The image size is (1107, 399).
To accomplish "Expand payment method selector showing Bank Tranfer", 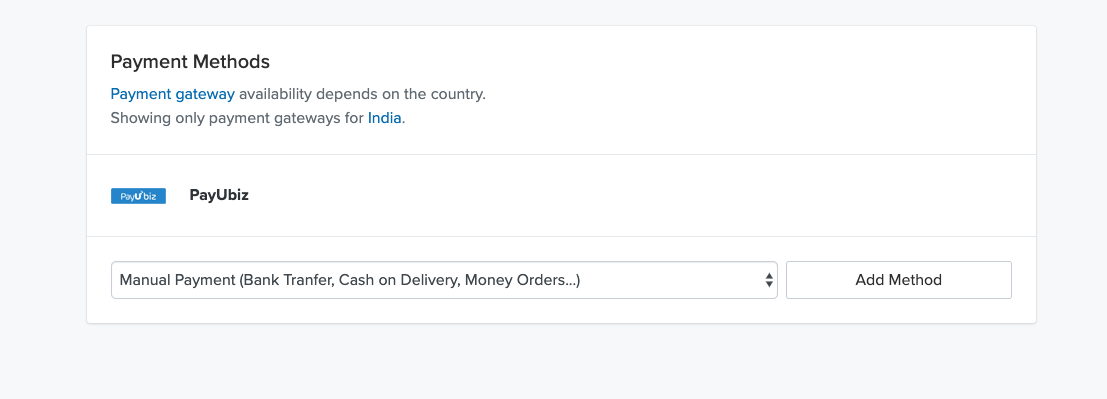I will click(444, 280).
